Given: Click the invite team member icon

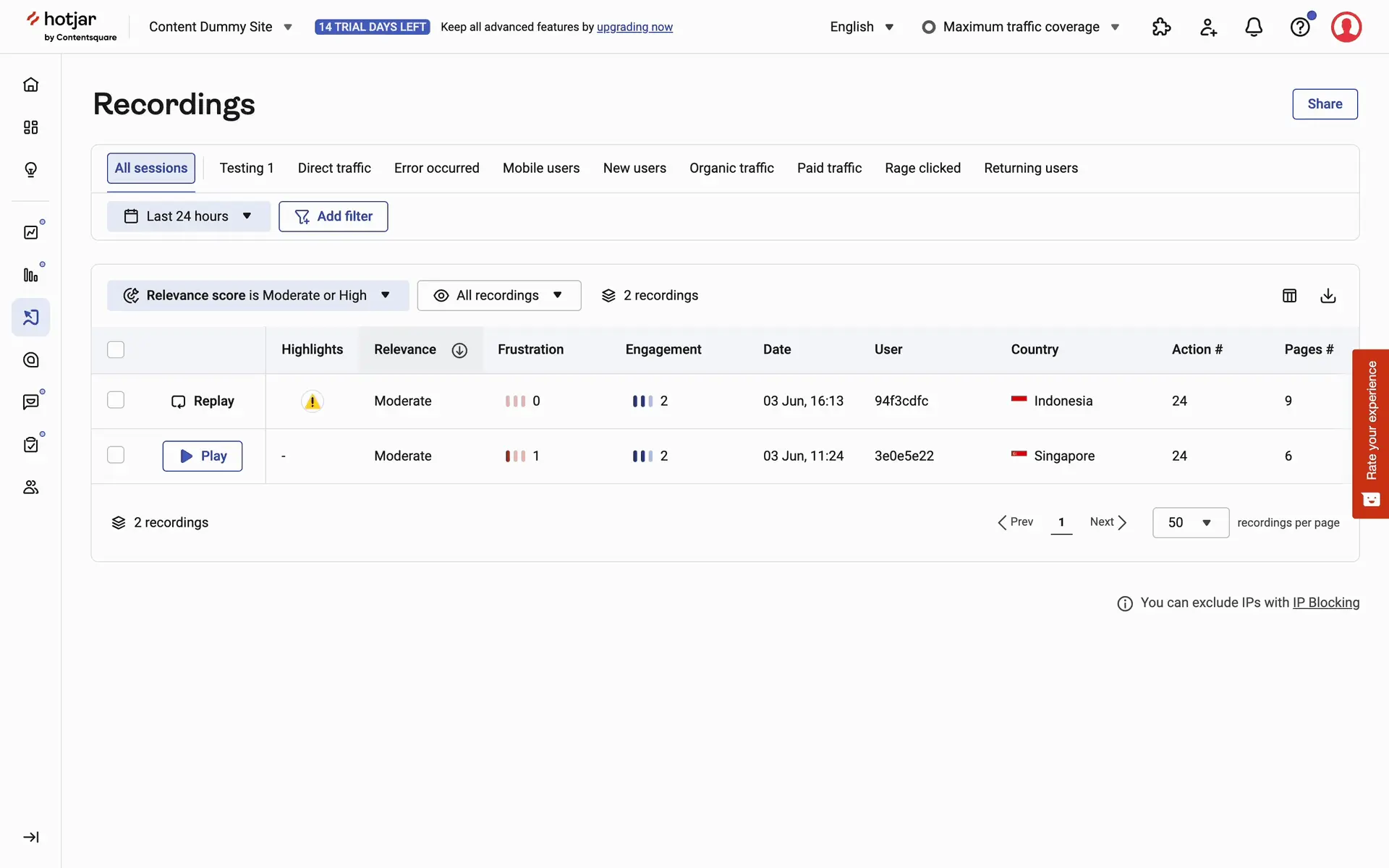Looking at the screenshot, I should coord(1208,27).
